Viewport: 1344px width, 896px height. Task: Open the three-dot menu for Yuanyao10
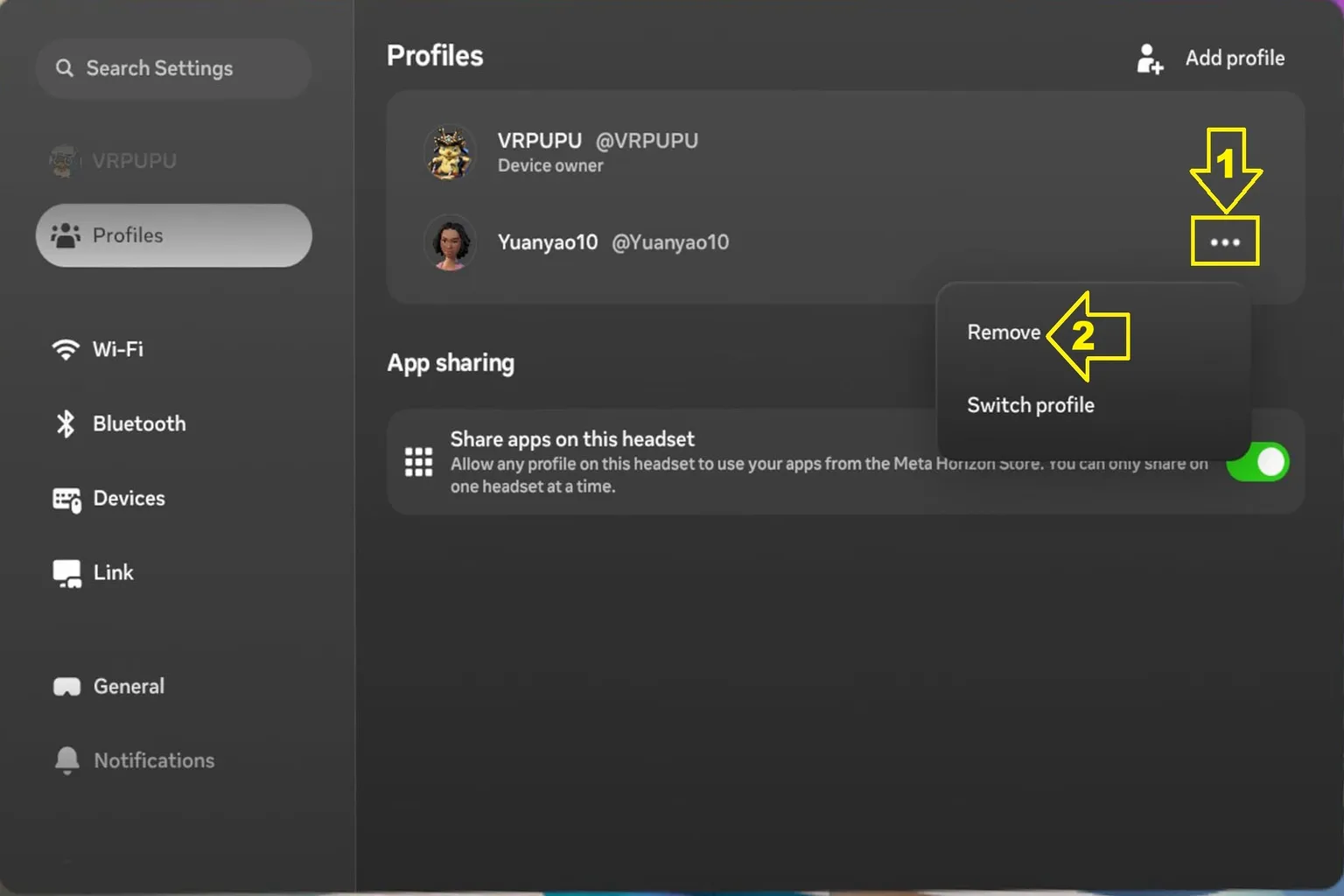[1224, 241]
